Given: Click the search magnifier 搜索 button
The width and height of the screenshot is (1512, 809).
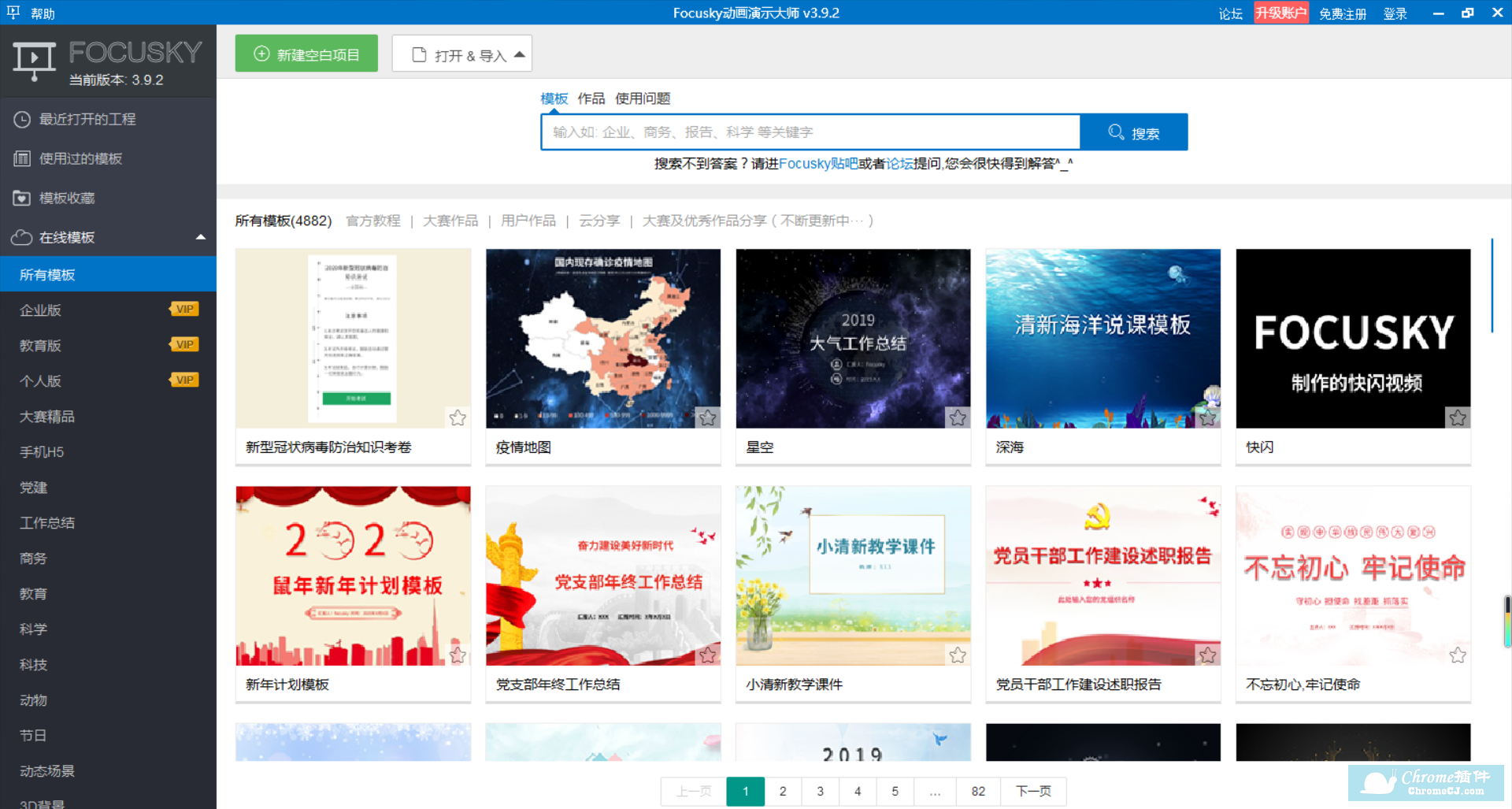Looking at the screenshot, I should [1134, 132].
